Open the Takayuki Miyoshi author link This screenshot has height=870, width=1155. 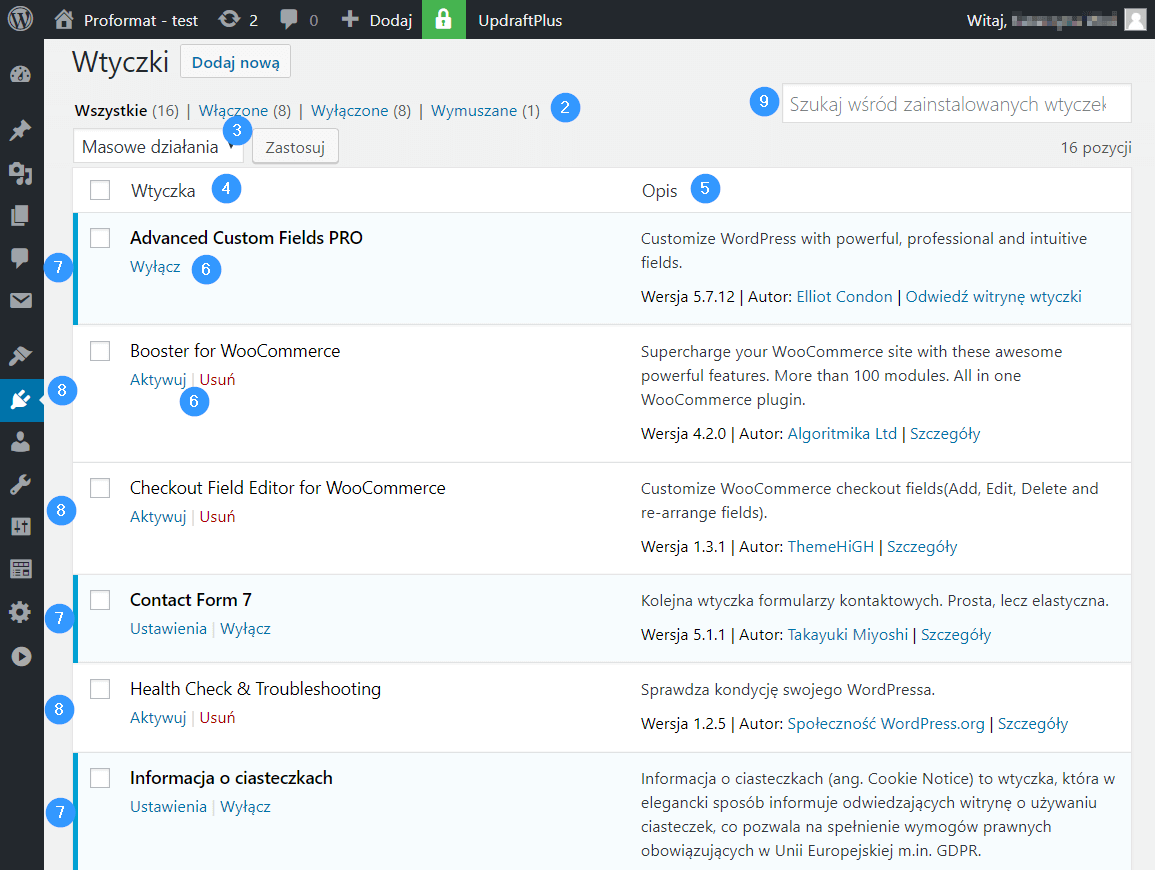848,634
